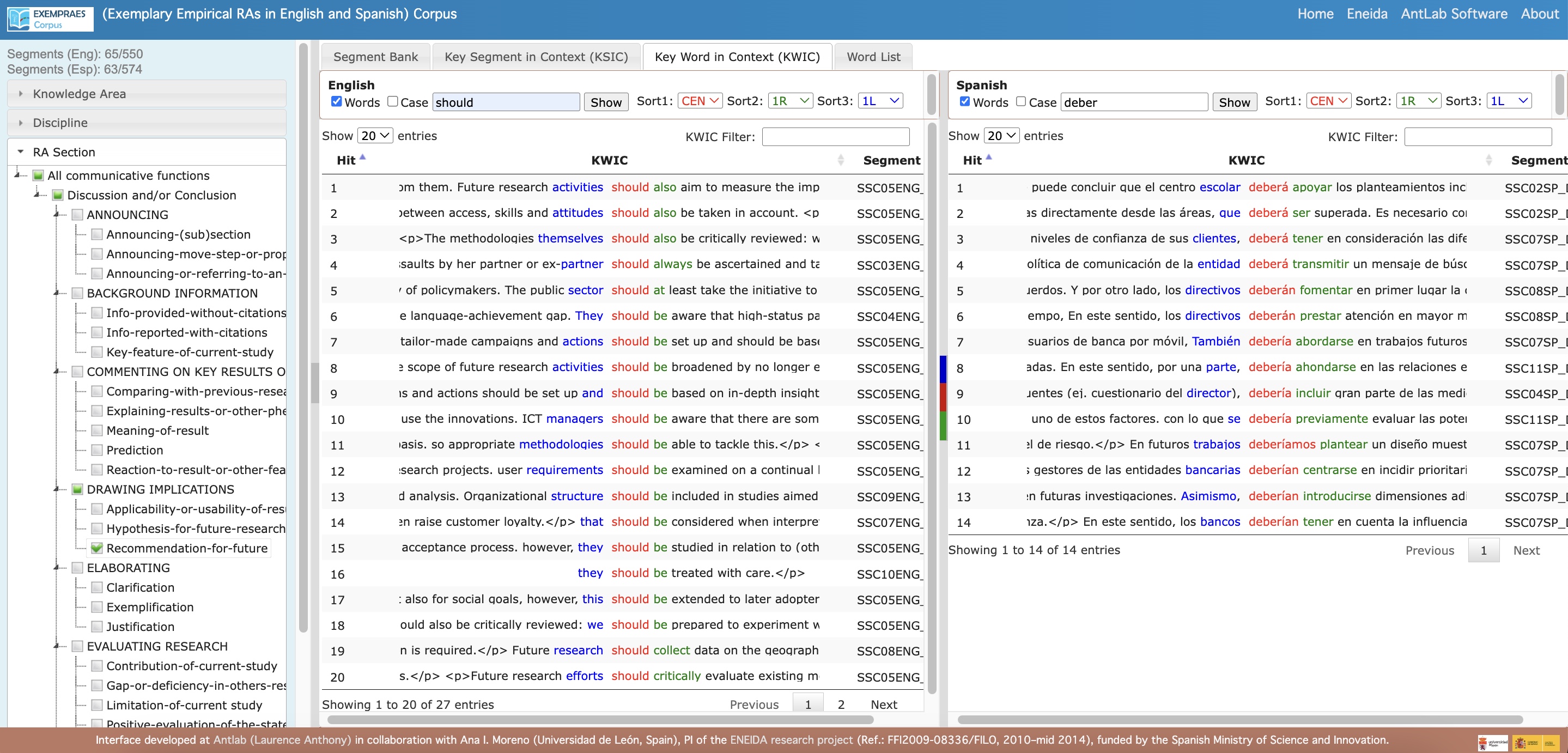Expand the Knowledge Area tree section

[19, 93]
